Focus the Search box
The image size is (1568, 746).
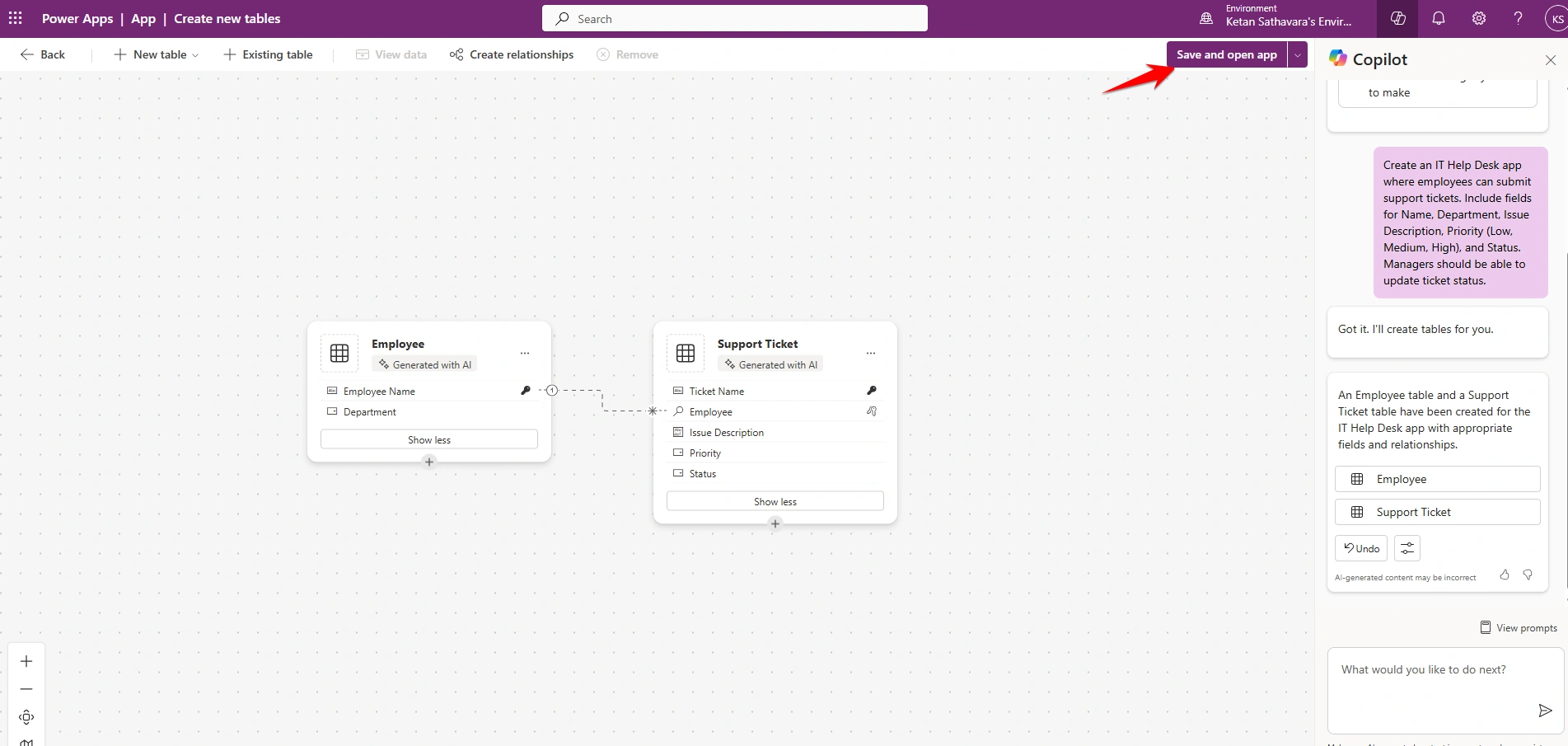[x=735, y=18]
